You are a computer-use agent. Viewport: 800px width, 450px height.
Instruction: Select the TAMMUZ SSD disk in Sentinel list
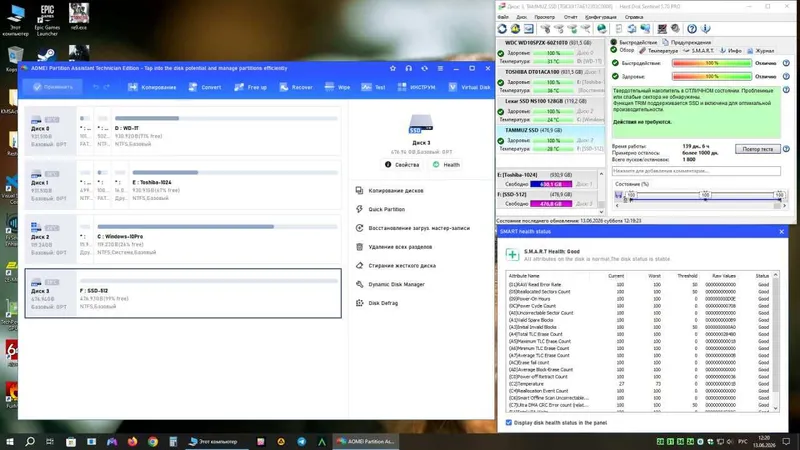coord(551,139)
